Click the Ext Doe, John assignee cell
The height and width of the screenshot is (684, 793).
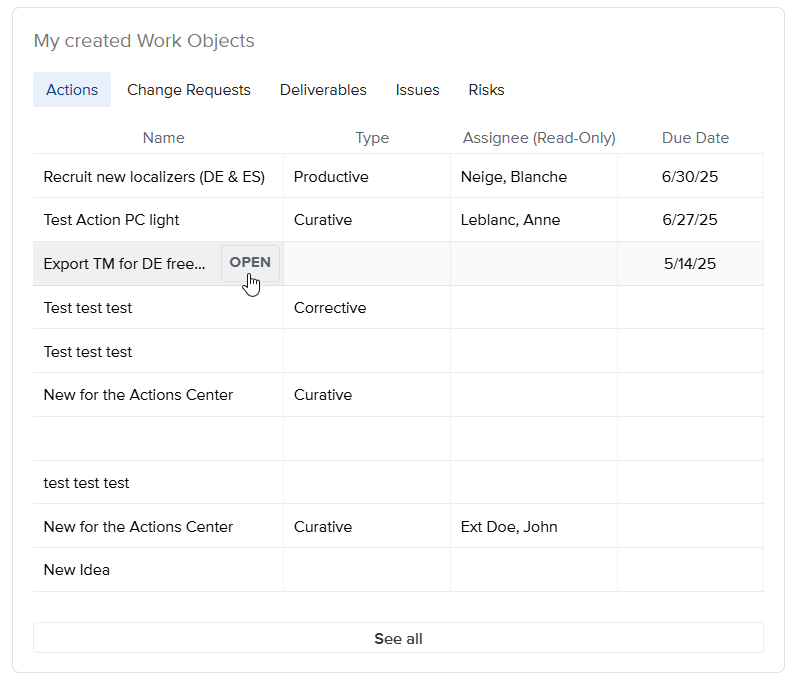tap(509, 527)
